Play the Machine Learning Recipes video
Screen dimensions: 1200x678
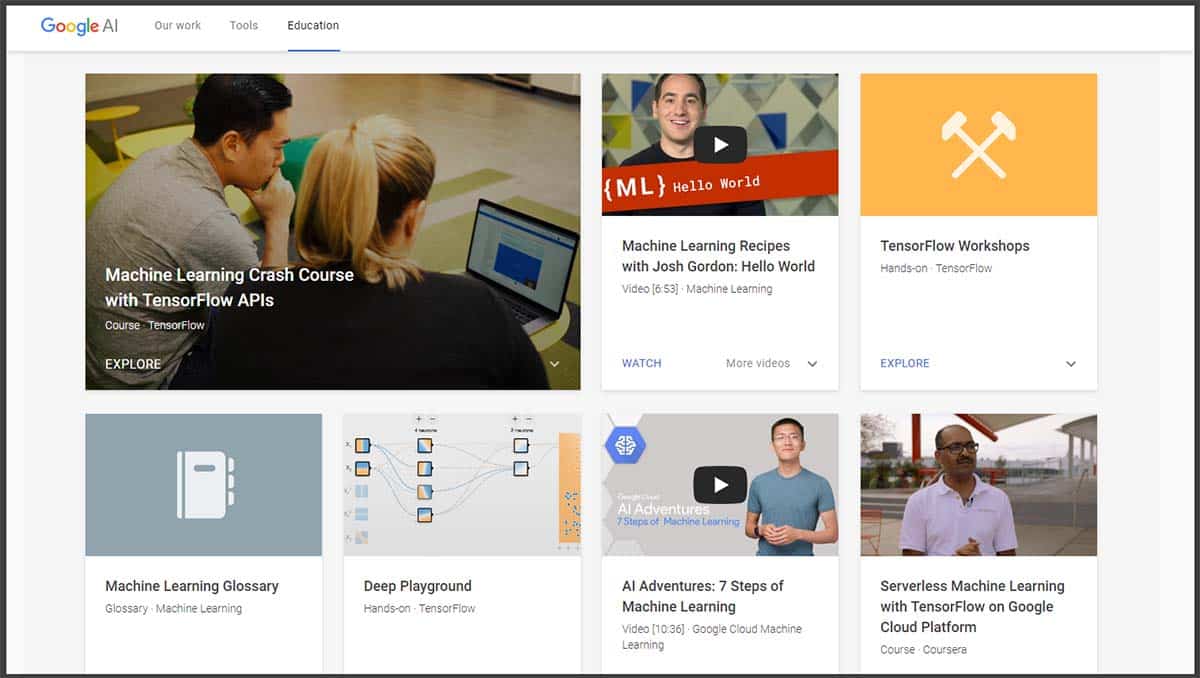(x=720, y=144)
